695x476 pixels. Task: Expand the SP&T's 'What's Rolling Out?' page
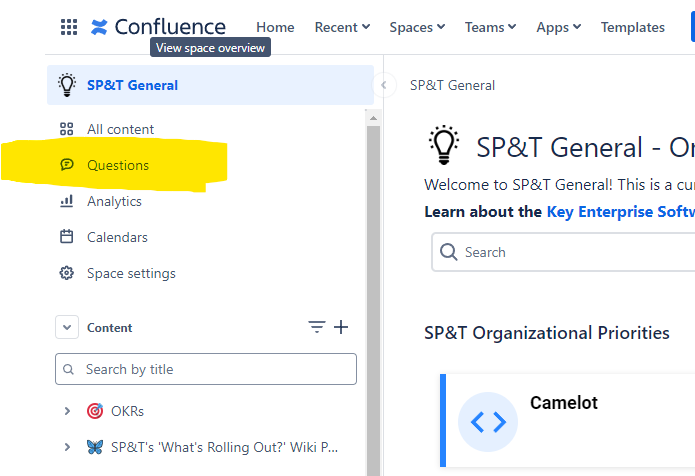tap(67, 447)
